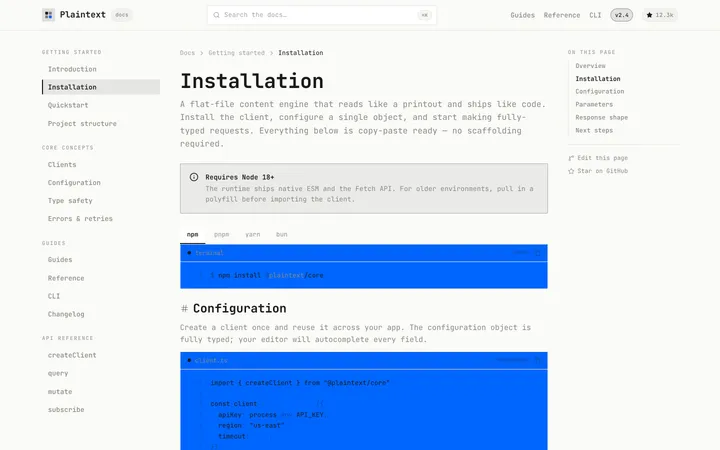Go to Docs in the breadcrumb

(187, 53)
